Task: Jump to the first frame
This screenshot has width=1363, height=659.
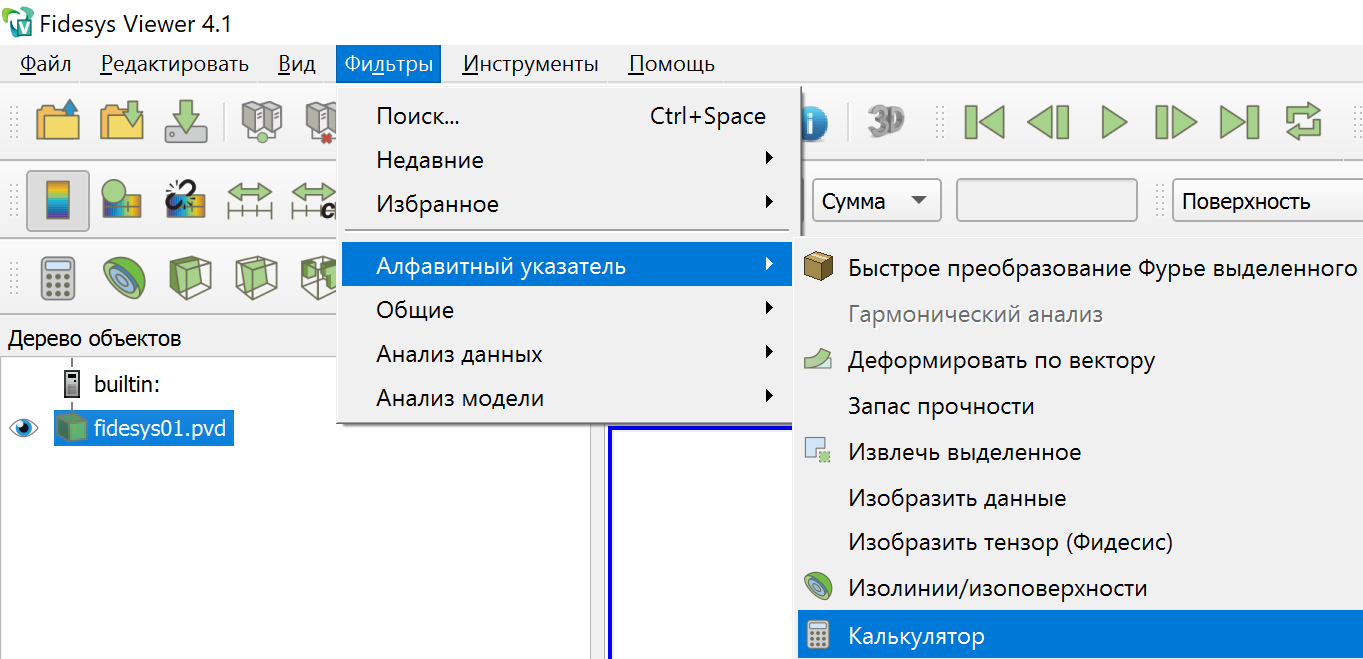Action: (984, 122)
